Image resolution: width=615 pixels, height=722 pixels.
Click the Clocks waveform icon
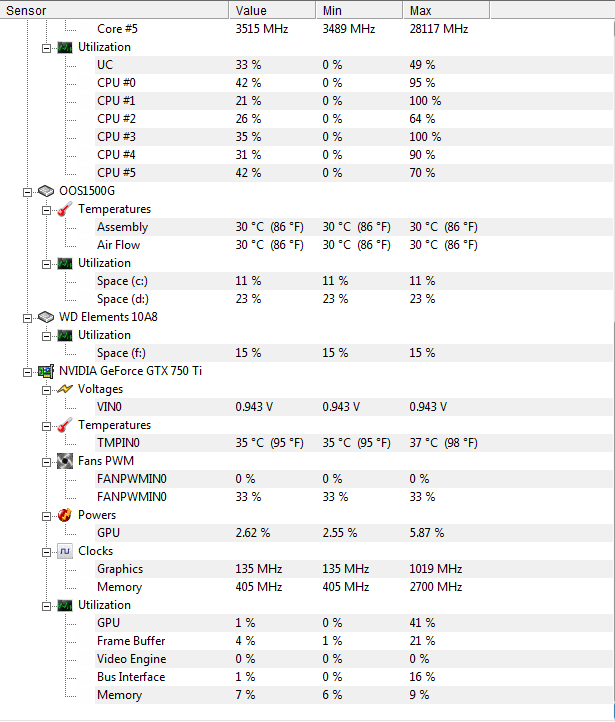click(65, 551)
